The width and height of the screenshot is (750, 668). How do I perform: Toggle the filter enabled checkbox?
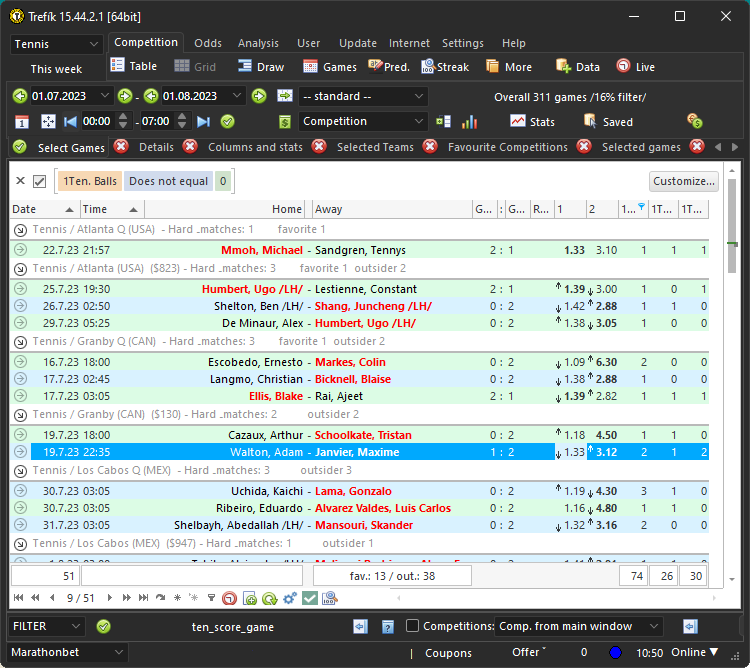point(40,182)
